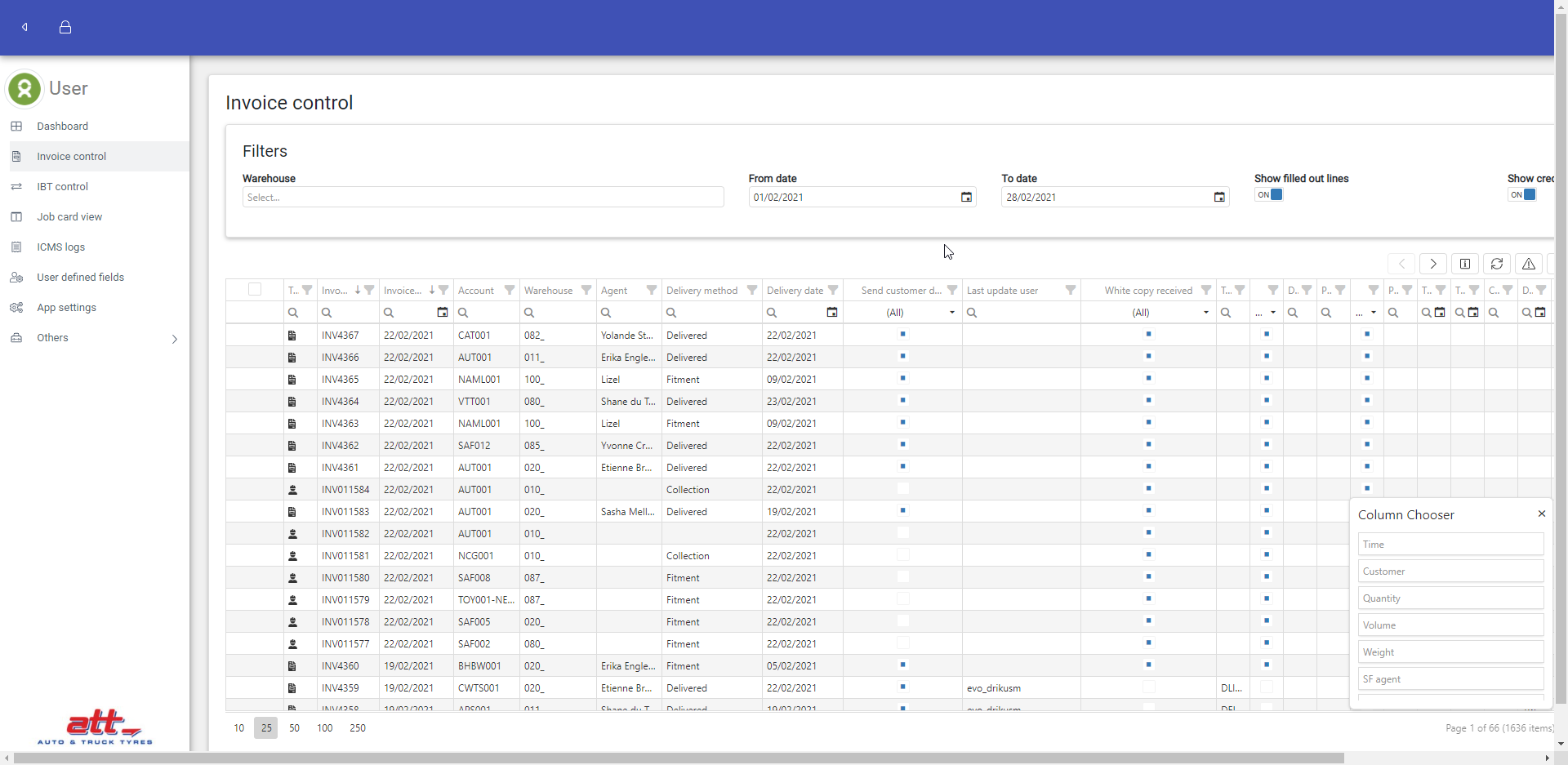Viewport: 1568px width, 765px height.
Task: Open From date calendar picker icon
Action: pyautogui.click(x=966, y=198)
